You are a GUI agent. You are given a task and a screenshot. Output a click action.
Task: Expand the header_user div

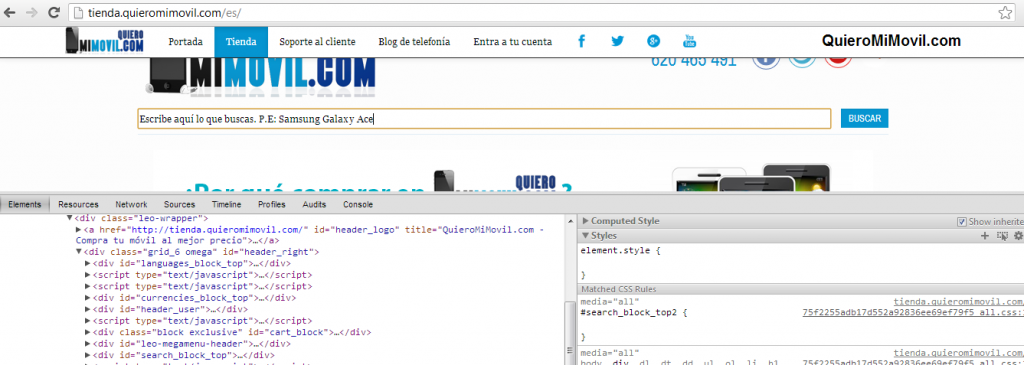coord(88,309)
